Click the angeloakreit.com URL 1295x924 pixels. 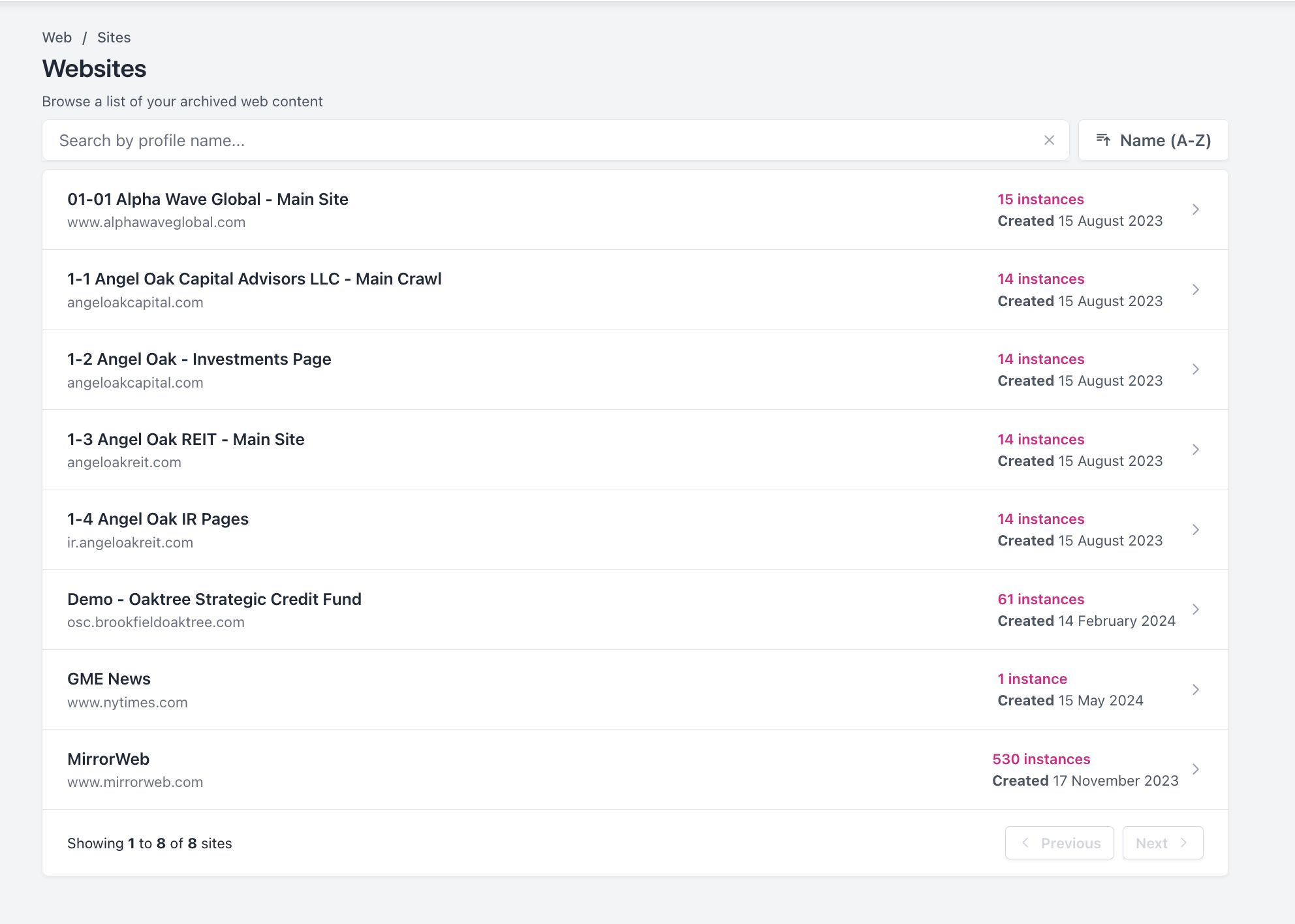(124, 462)
